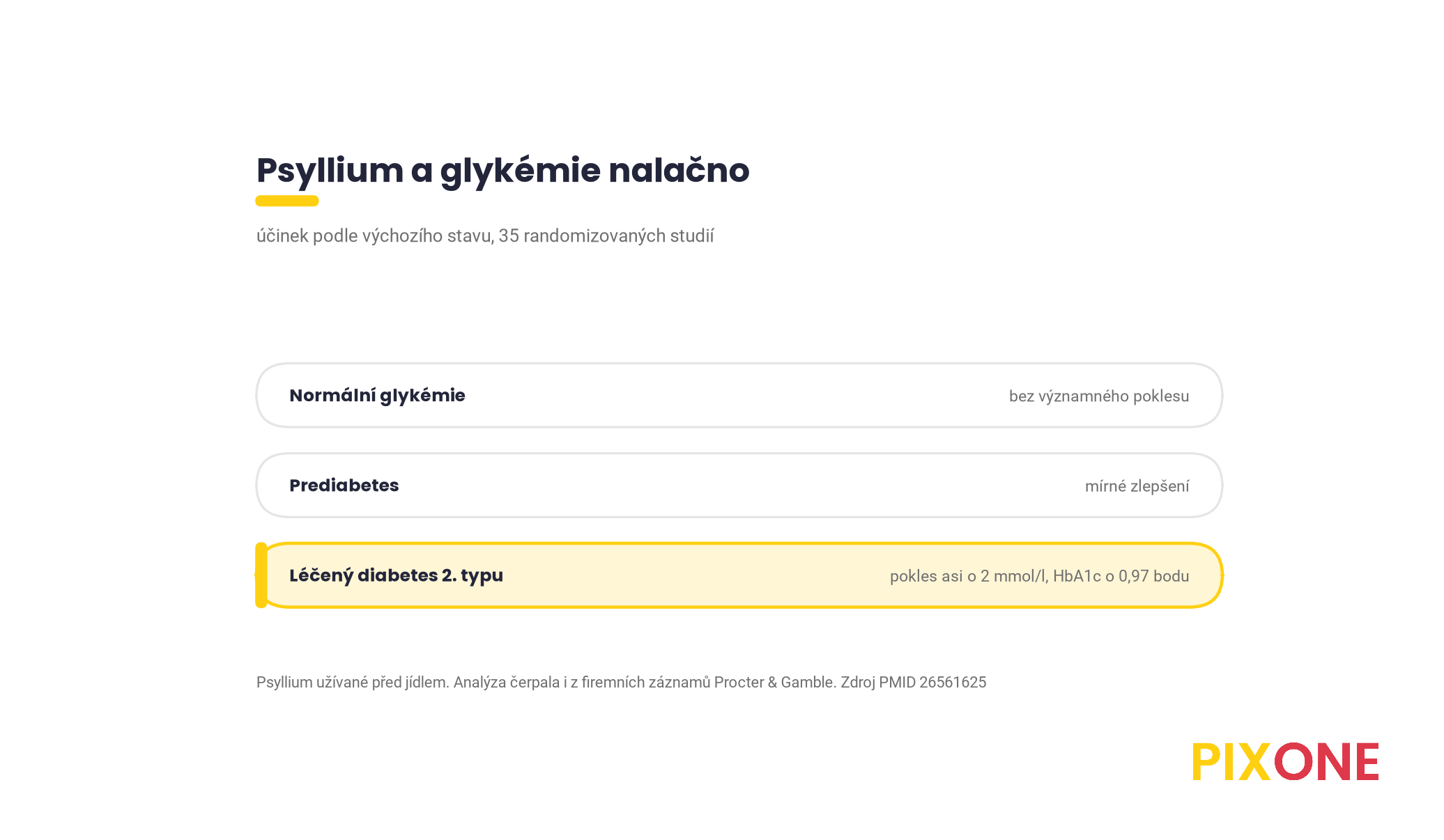Select the 'Prediabetes' row label

(x=344, y=485)
